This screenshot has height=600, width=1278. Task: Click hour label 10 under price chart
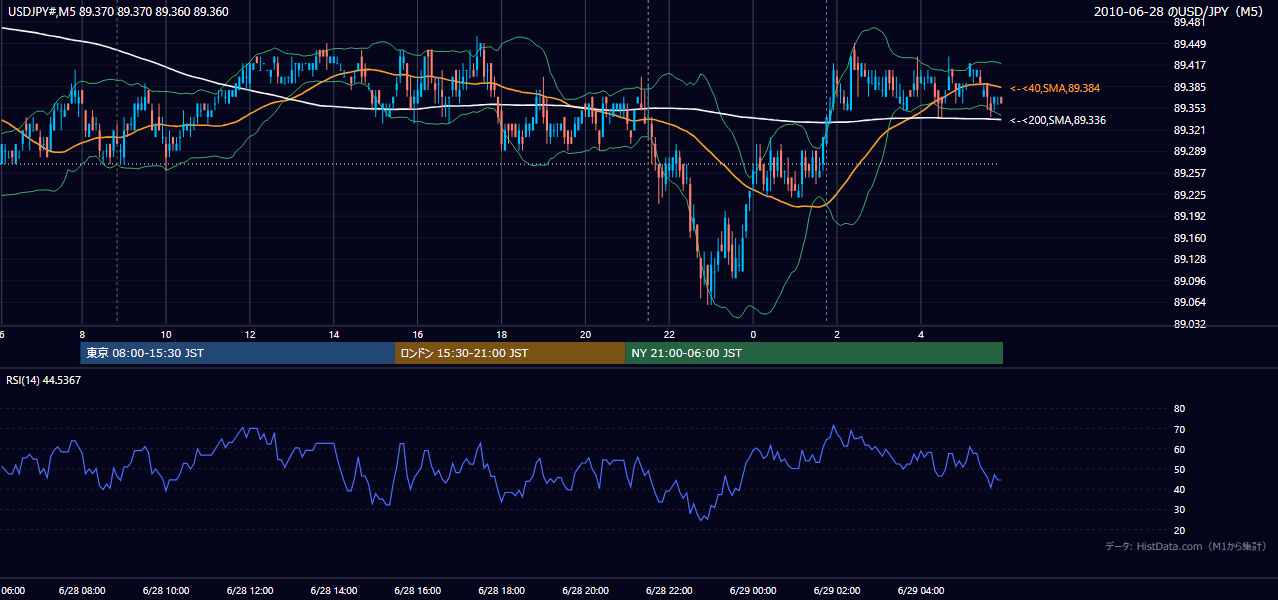click(x=166, y=334)
